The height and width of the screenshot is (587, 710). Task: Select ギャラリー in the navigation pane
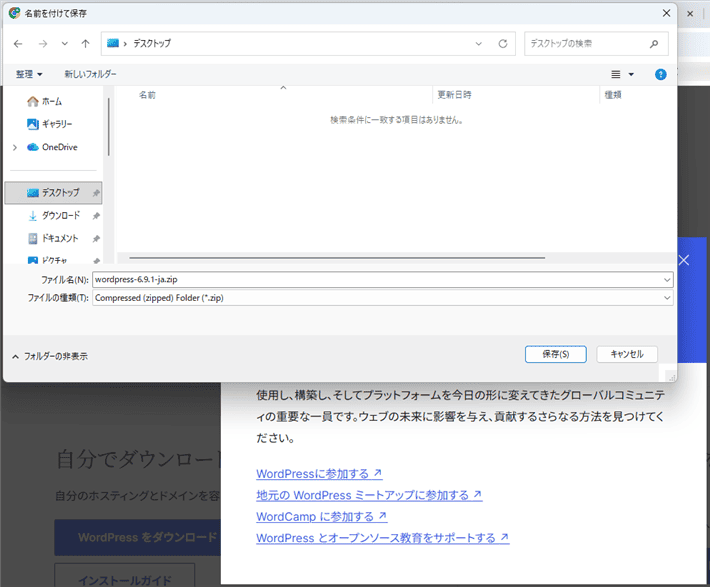tap(57, 124)
